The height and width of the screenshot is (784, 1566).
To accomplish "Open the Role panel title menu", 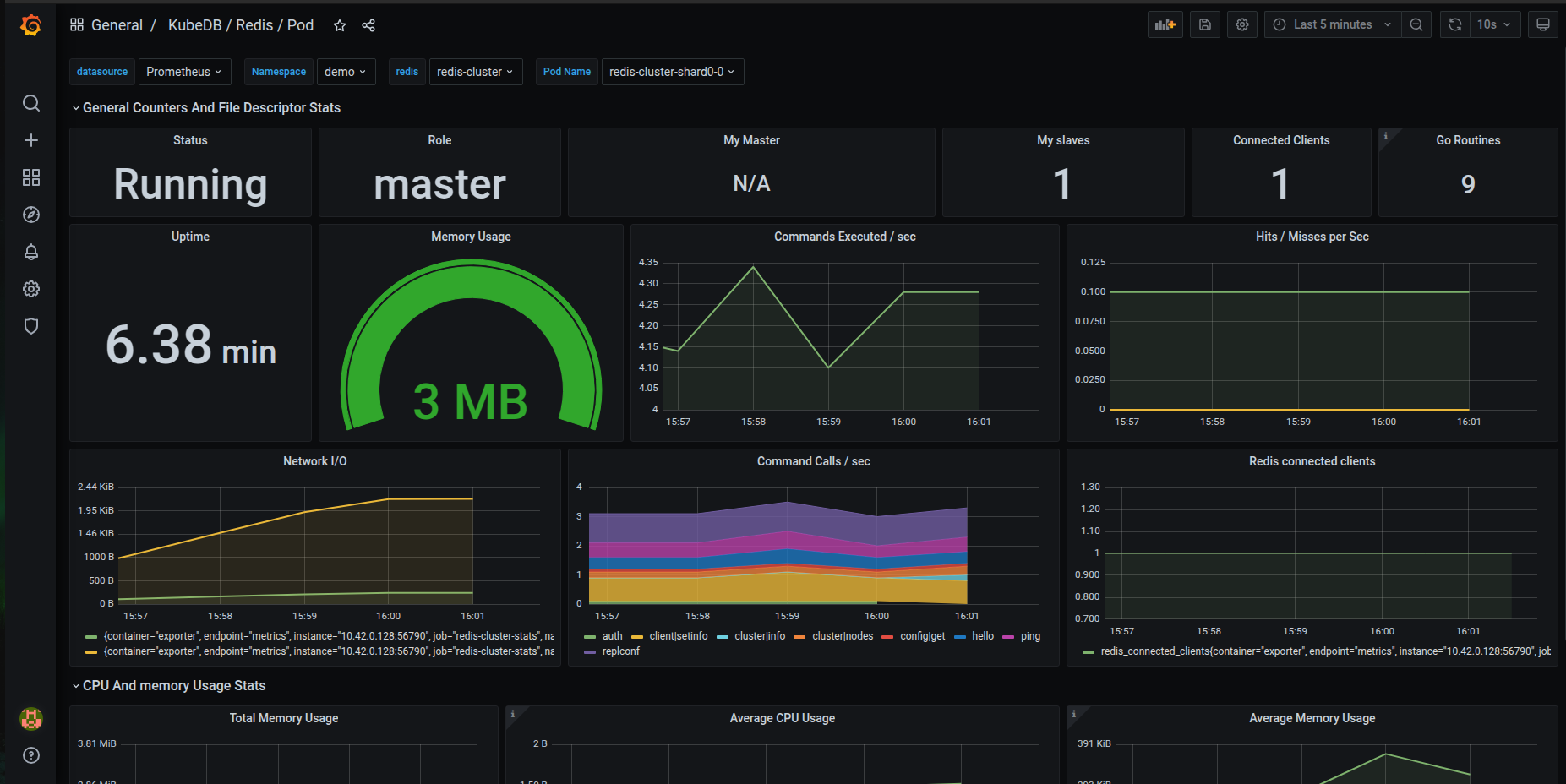I will tap(439, 140).
